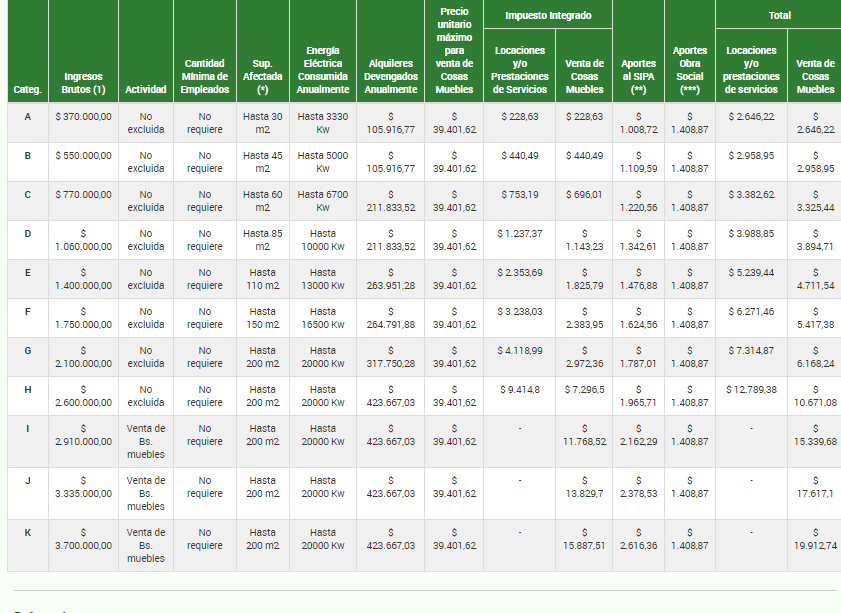The width and height of the screenshot is (841, 613).
Task: Select the Sup. Afectada (*) header
Action: [263, 77]
